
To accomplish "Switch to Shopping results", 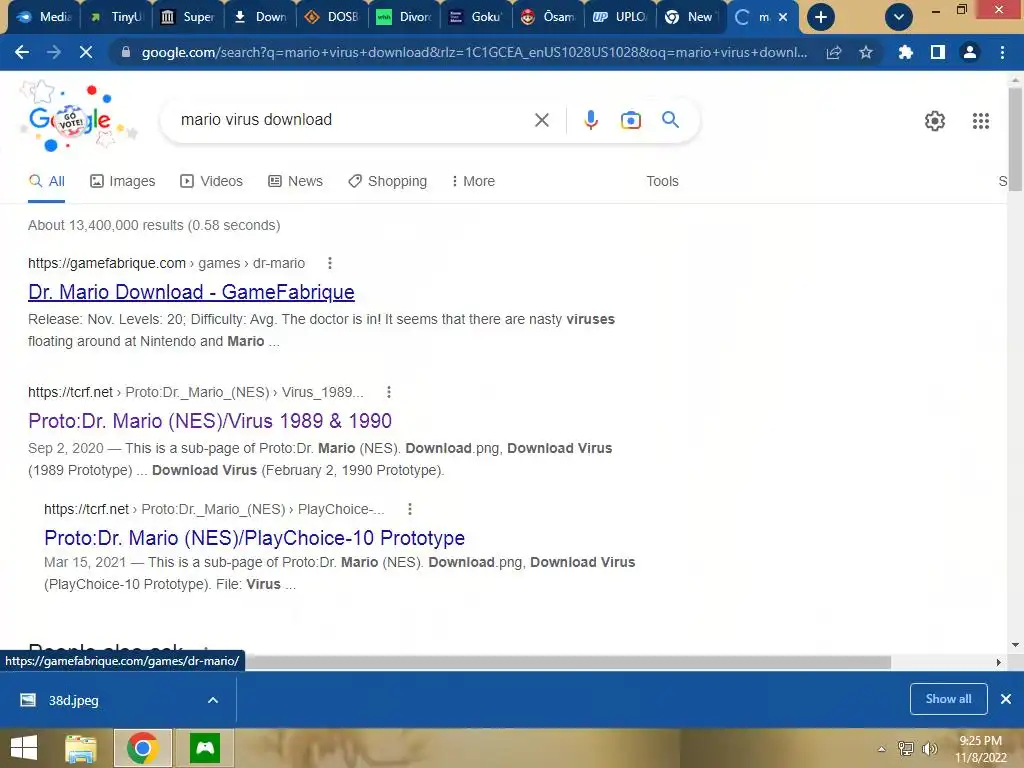I will click(x=387, y=181).
